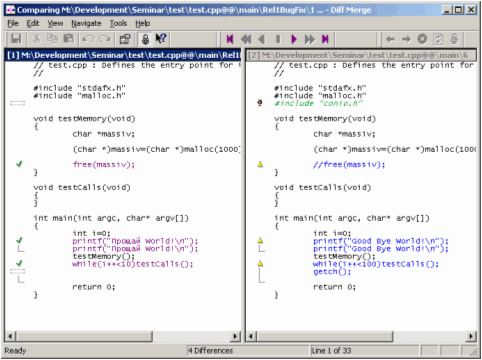Click right pane horizontal scrollbar thumb
Screen dimensions: 482x360
(324, 336)
